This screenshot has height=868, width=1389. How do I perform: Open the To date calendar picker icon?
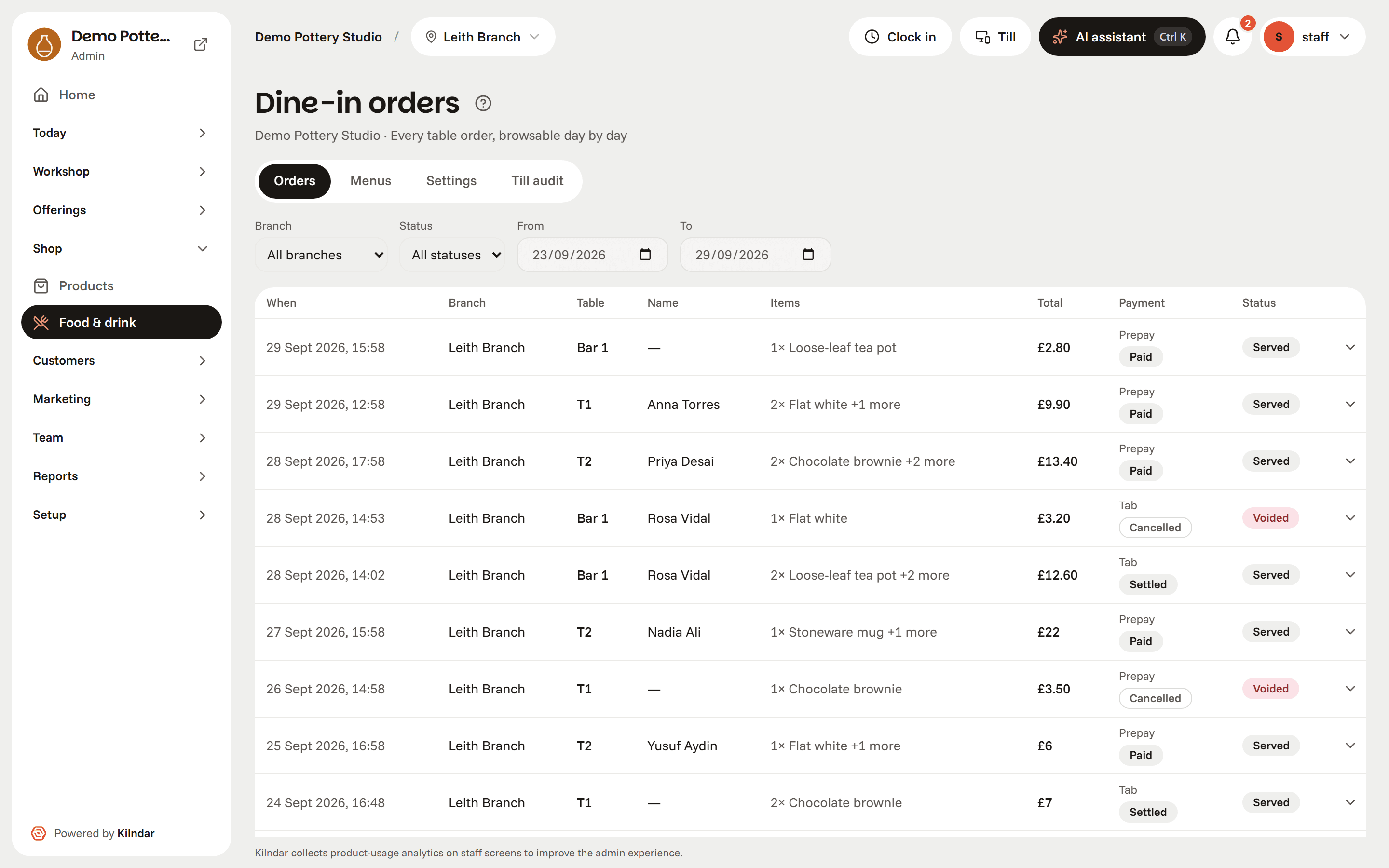[808, 254]
